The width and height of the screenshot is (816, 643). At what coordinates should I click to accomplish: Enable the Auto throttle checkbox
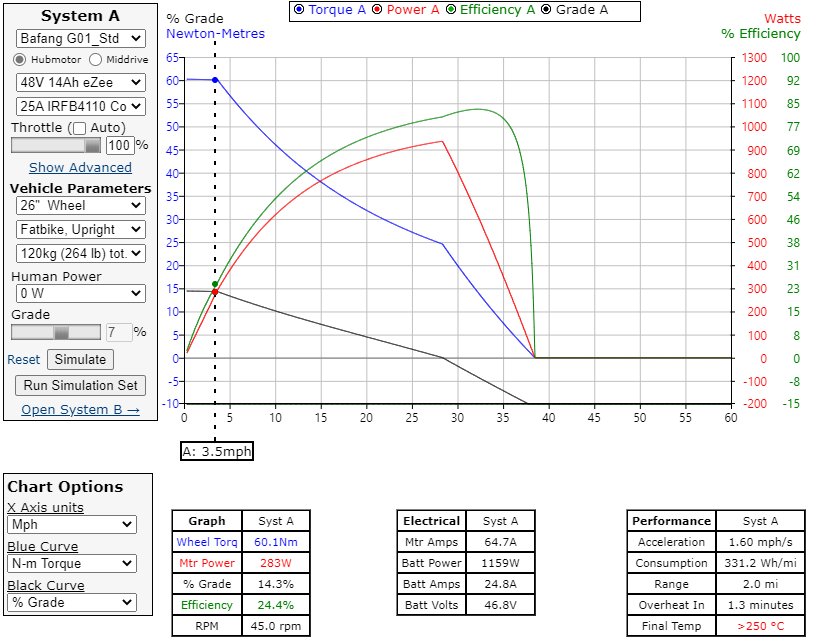[79, 128]
